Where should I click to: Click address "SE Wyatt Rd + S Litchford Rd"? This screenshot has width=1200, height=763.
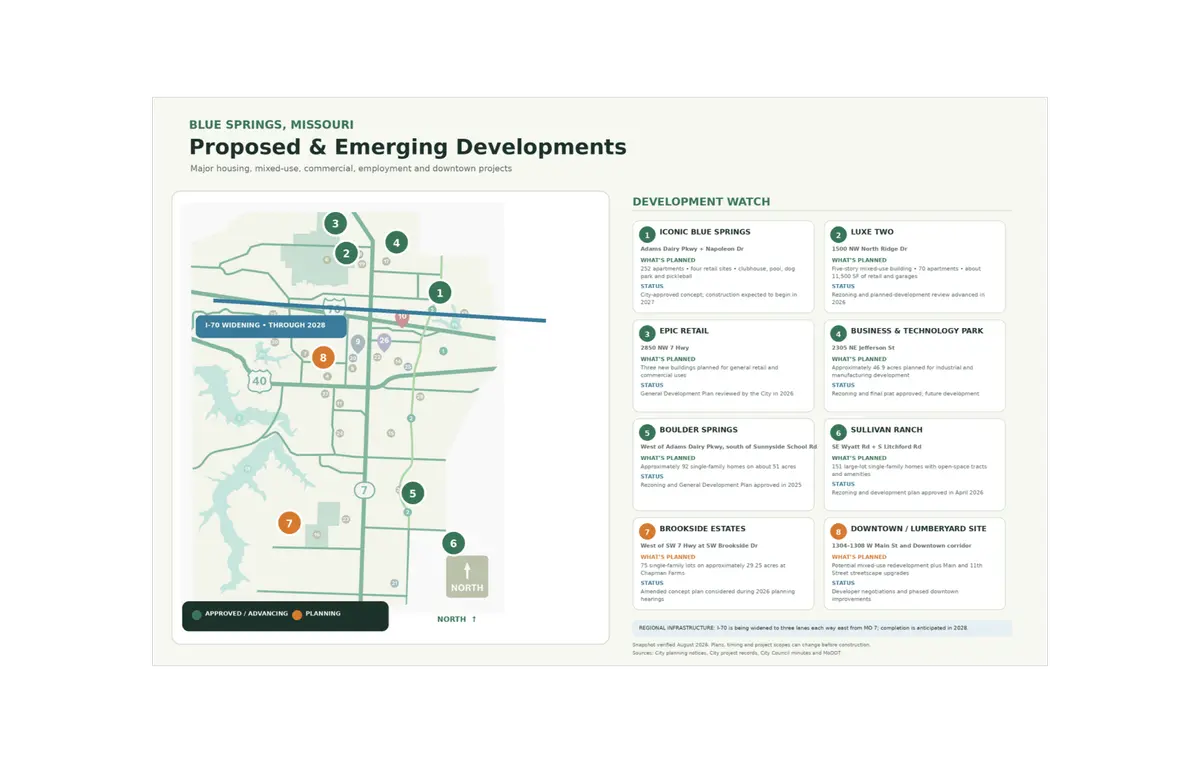[877, 447]
